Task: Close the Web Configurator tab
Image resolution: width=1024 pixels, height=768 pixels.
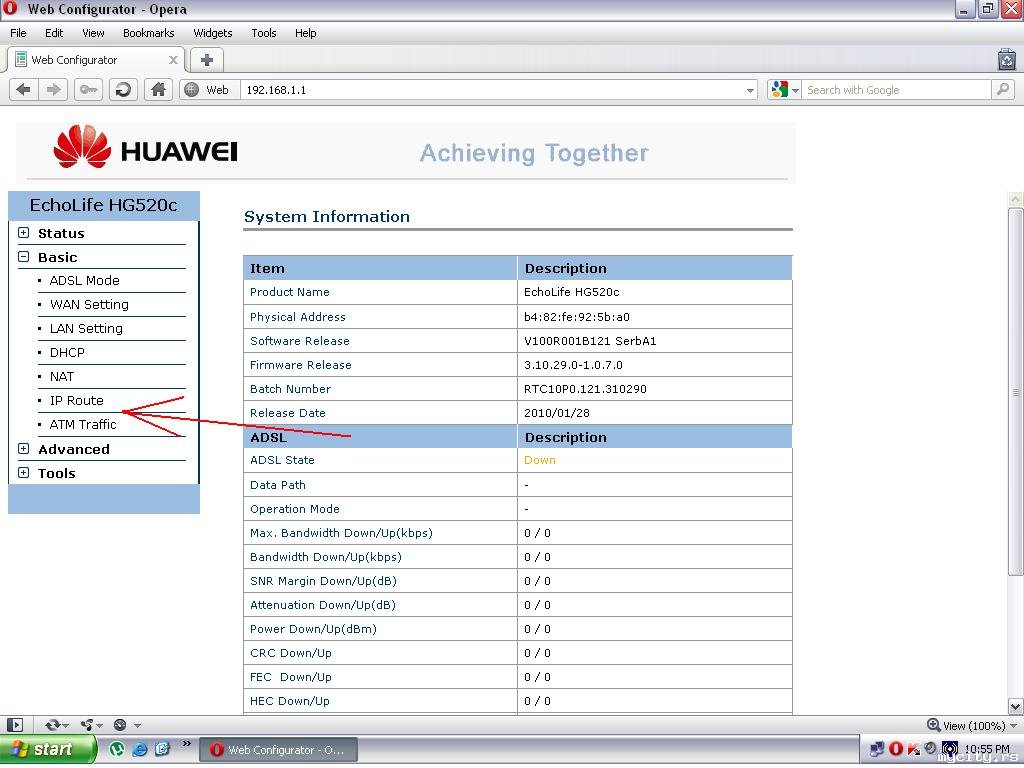Action: click(173, 60)
